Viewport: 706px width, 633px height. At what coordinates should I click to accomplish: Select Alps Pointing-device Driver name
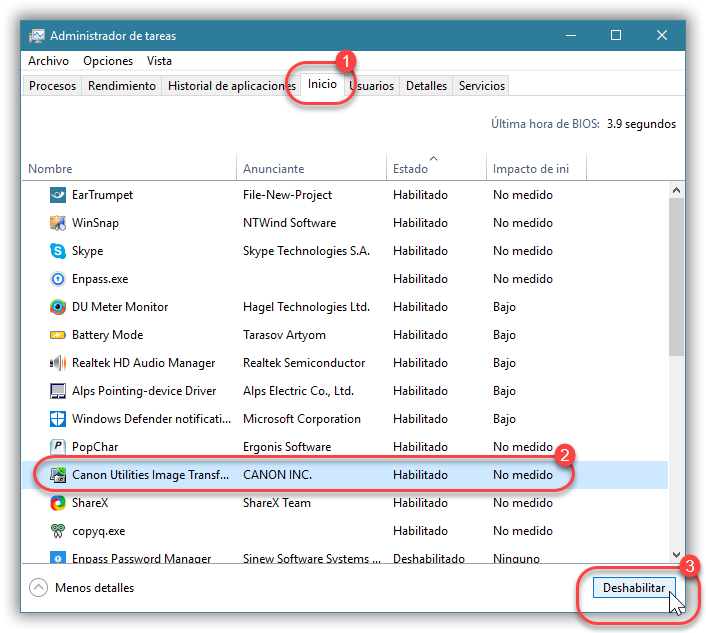pos(144,391)
